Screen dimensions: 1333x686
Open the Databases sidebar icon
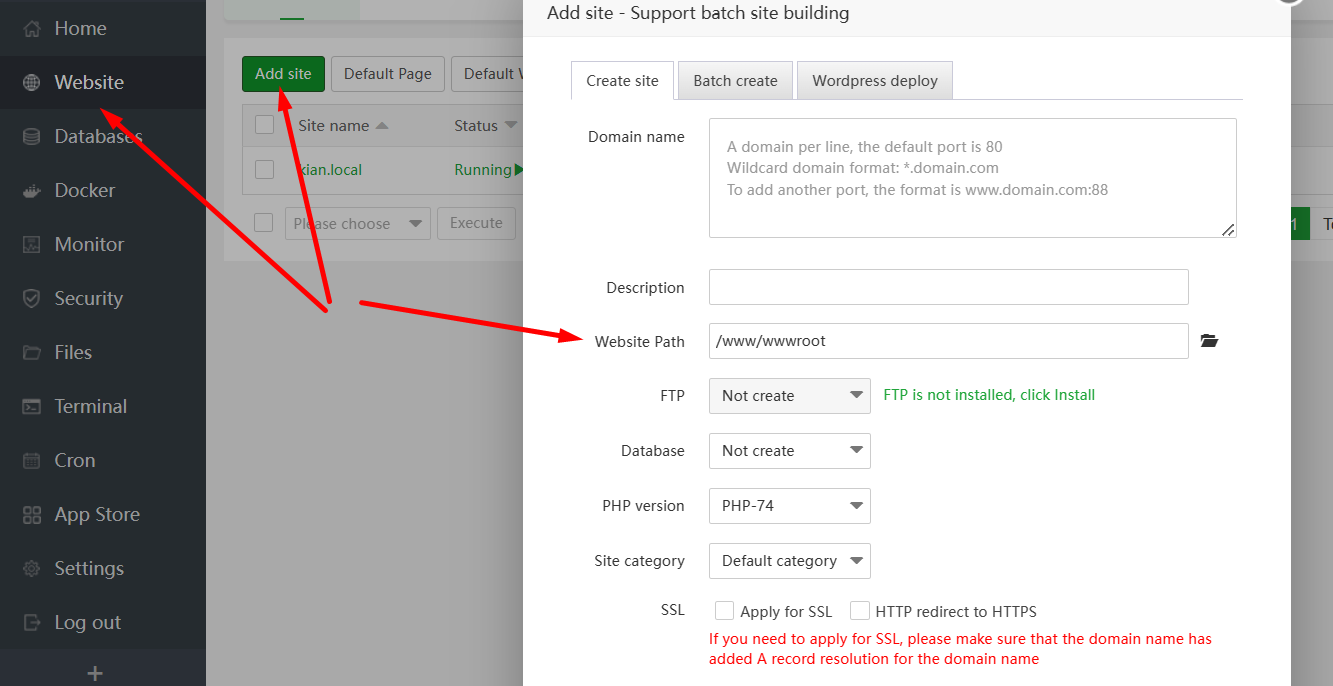pos(32,137)
